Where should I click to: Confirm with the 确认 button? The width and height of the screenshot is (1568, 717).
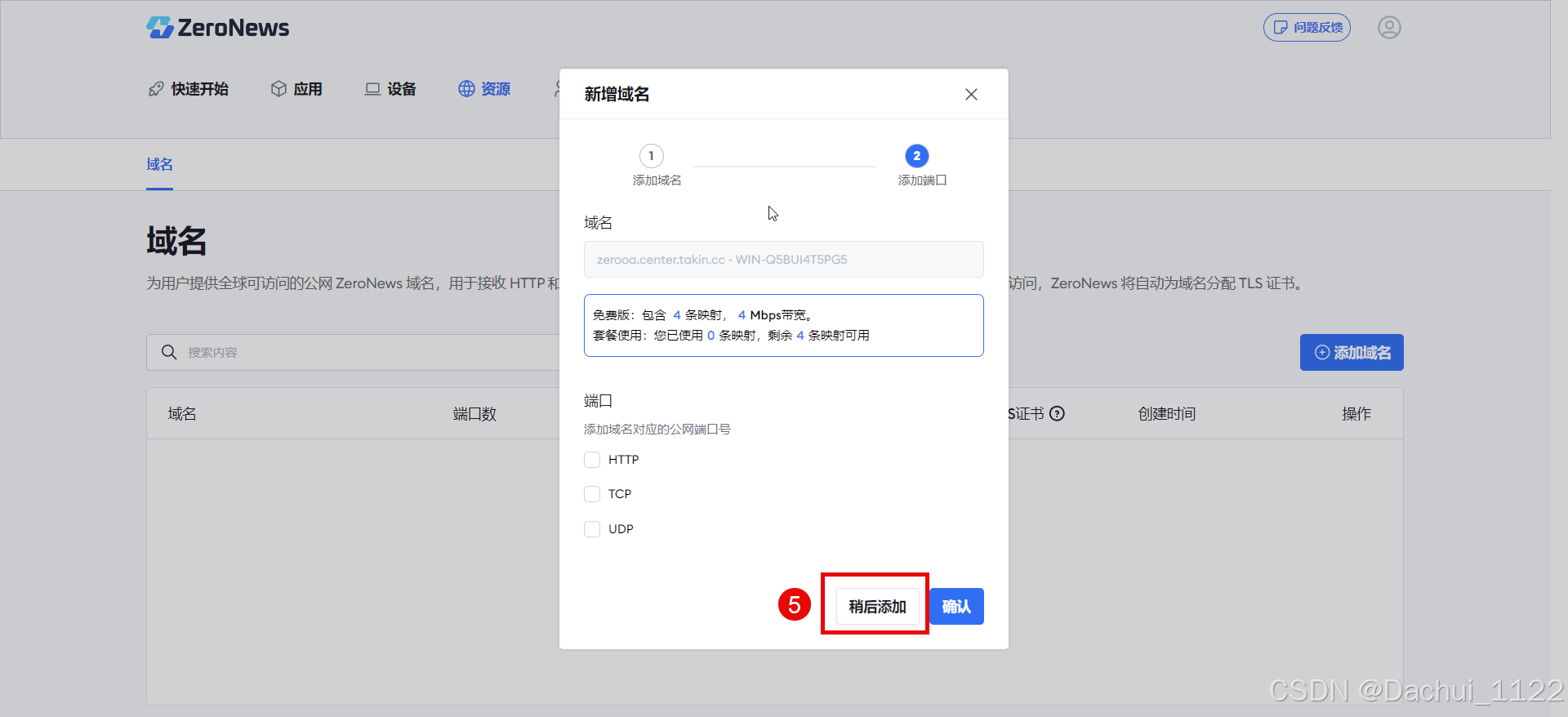pyautogui.click(x=956, y=607)
